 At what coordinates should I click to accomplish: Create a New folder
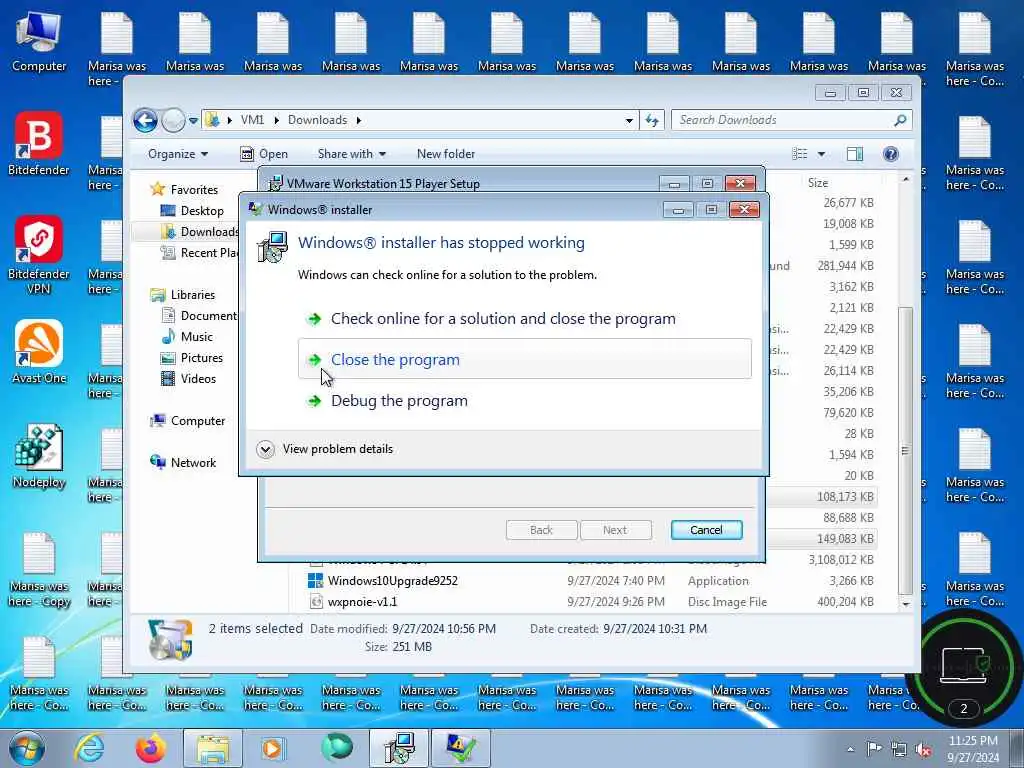[x=446, y=154]
